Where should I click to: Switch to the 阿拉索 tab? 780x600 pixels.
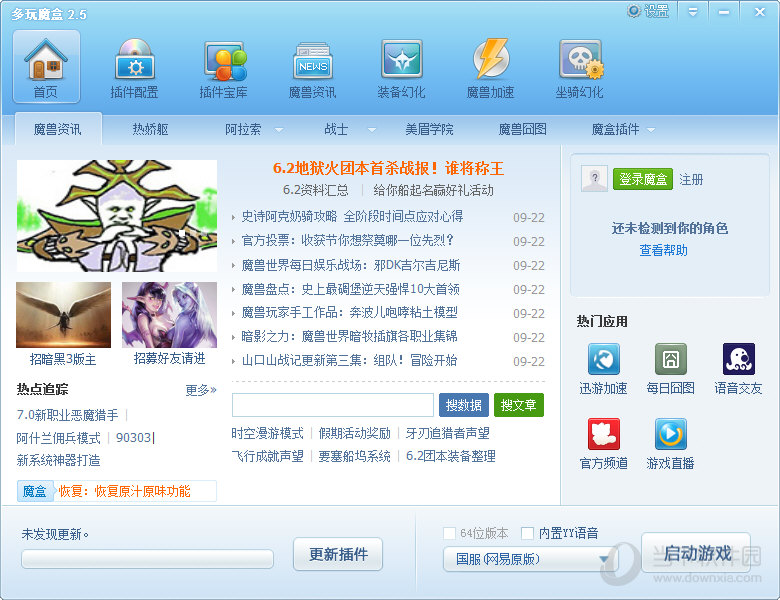click(243, 129)
